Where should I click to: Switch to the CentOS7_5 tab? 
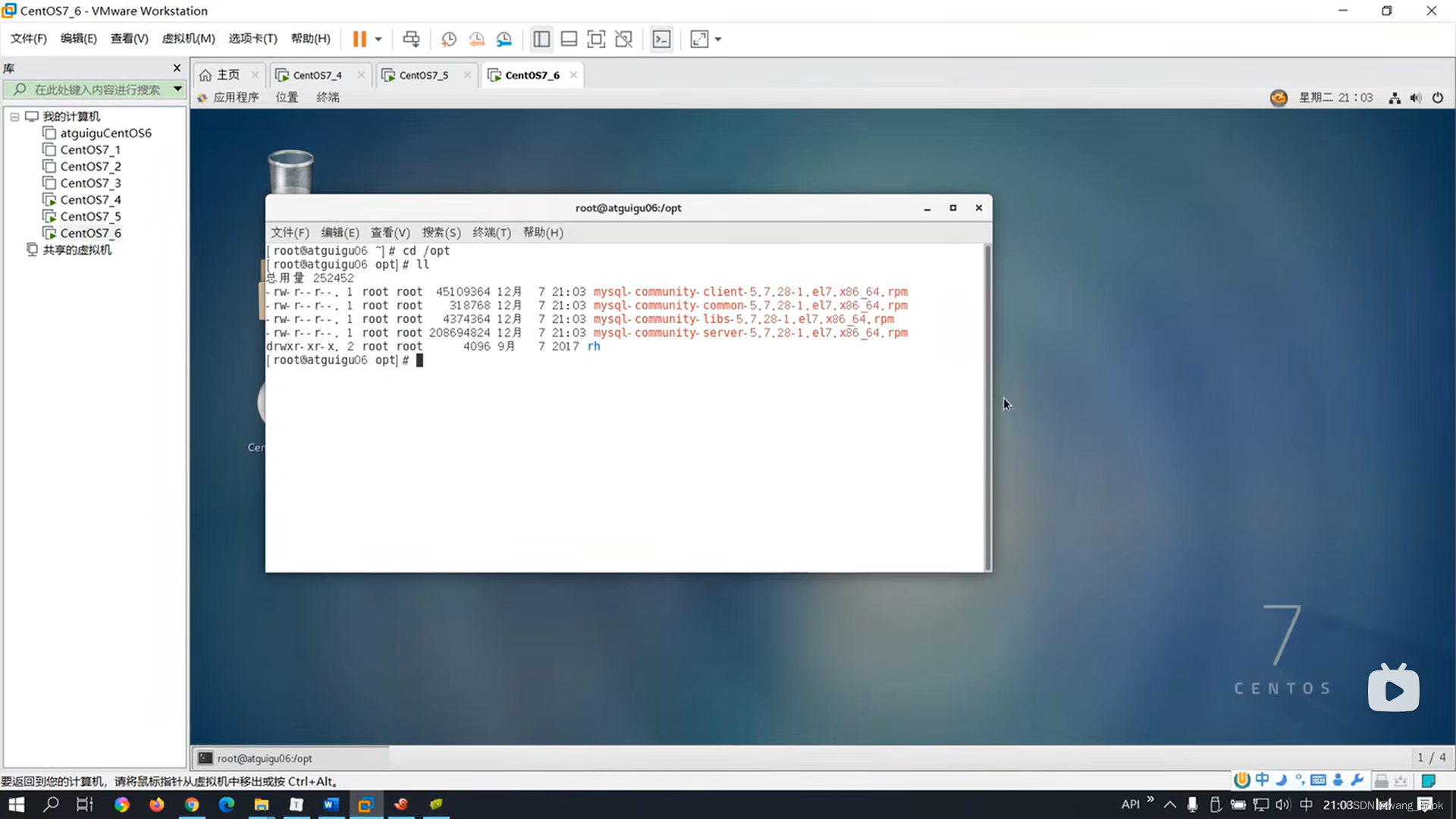423,75
